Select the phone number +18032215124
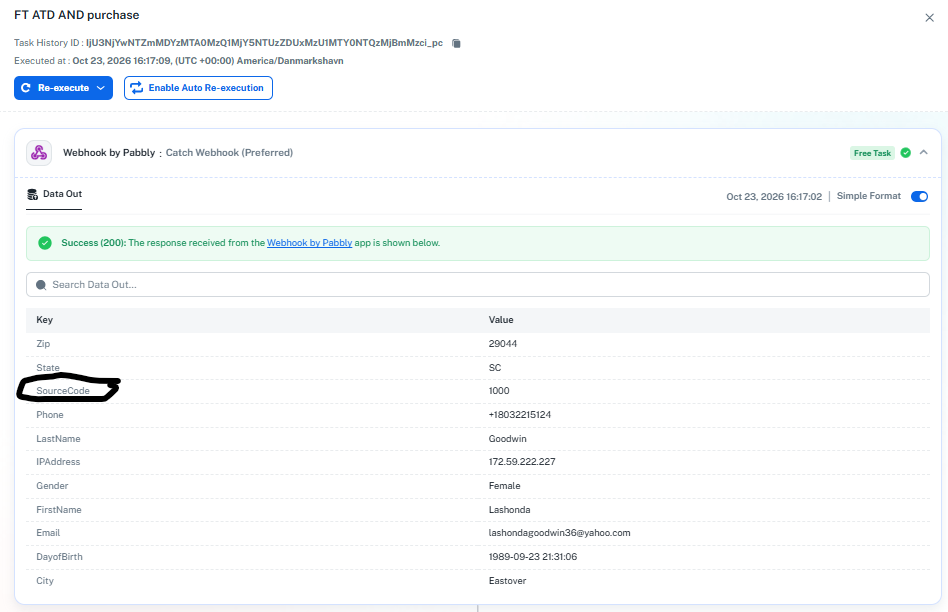The height and width of the screenshot is (612, 948). [x=520, y=415]
